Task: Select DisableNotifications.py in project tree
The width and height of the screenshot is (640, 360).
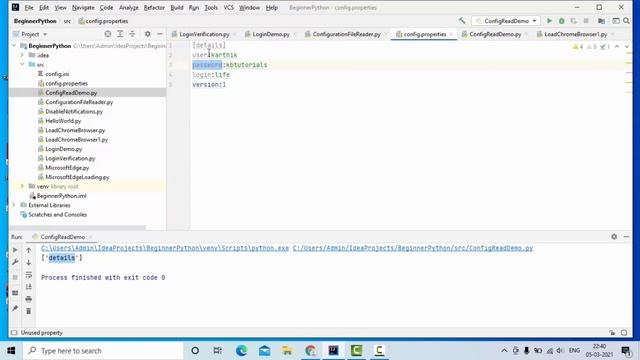Action: coord(74,111)
